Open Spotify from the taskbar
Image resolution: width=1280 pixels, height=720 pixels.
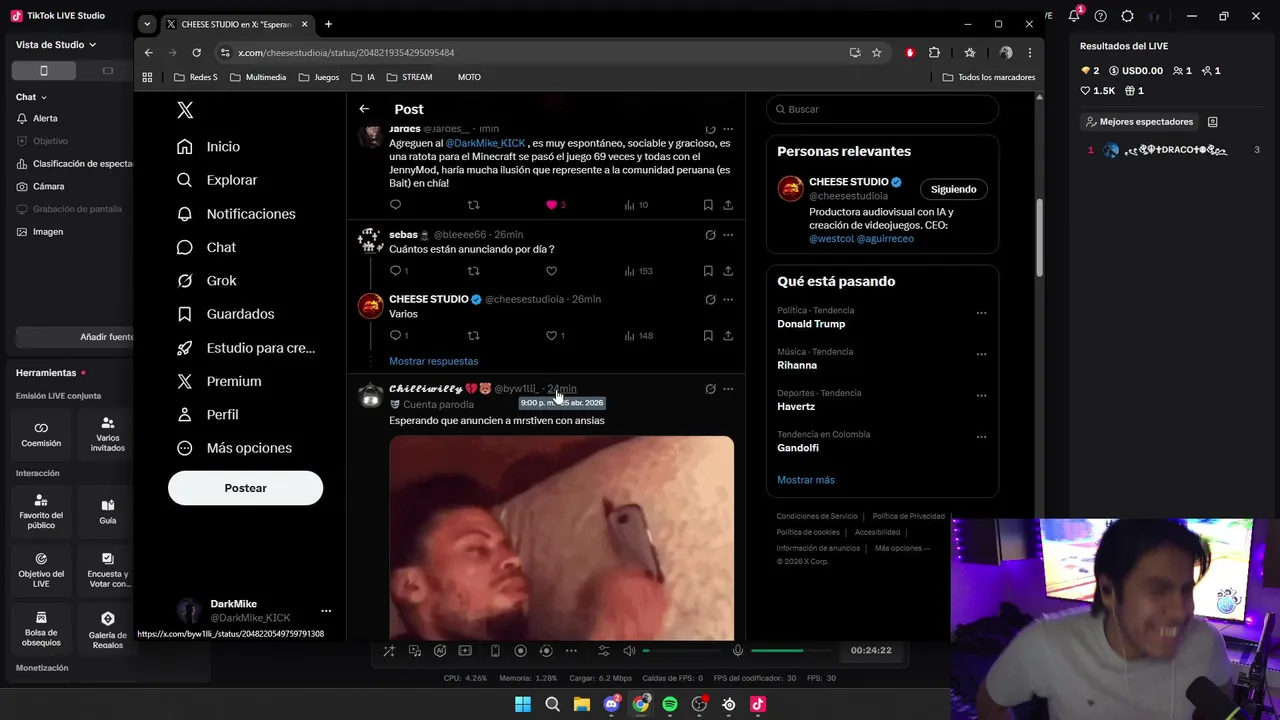coord(670,704)
